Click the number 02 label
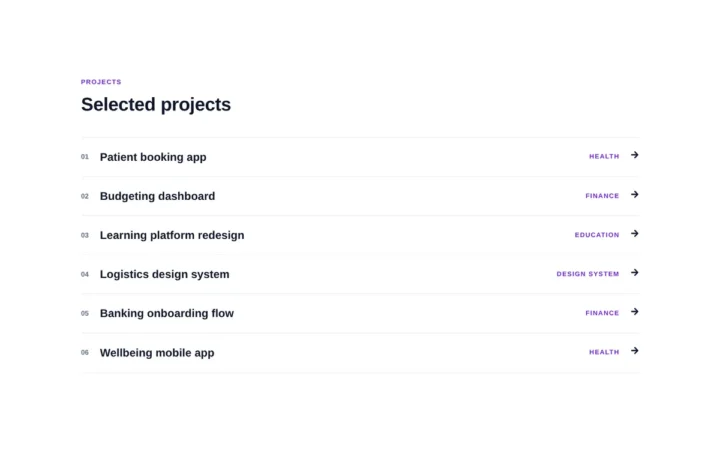Viewport: 720px width, 450px height. tap(85, 196)
